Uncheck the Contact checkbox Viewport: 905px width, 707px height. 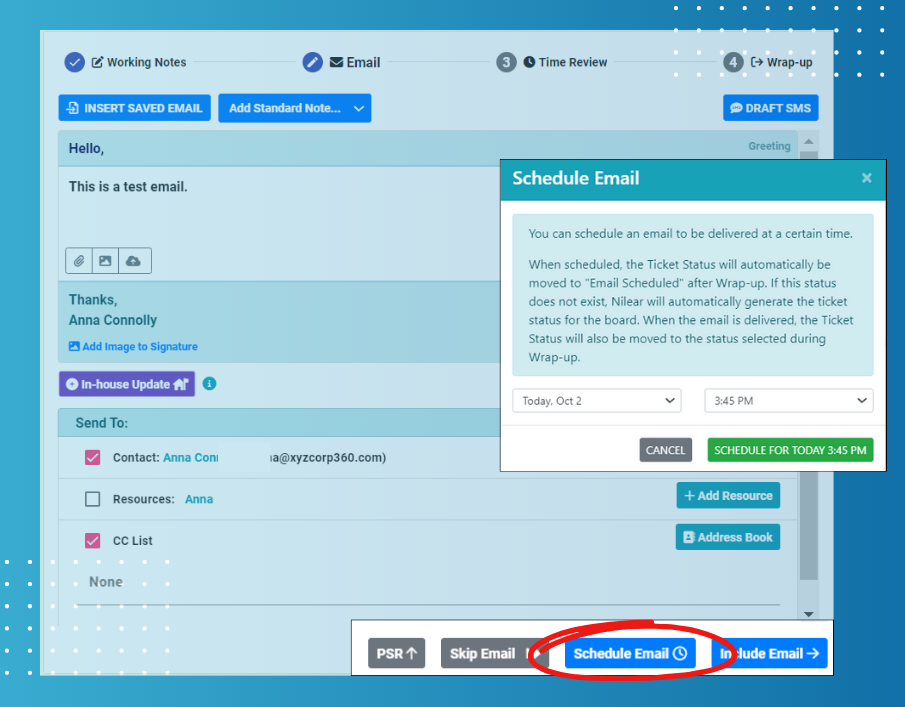click(x=93, y=458)
